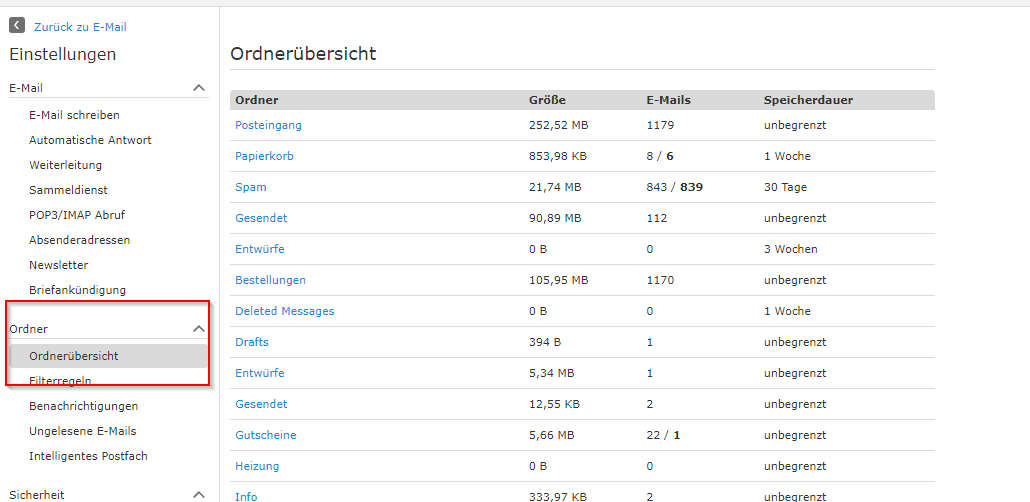1030x502 pixels.
Task: Open the Deleted Messages folder
Action: [x=284, y=311]
